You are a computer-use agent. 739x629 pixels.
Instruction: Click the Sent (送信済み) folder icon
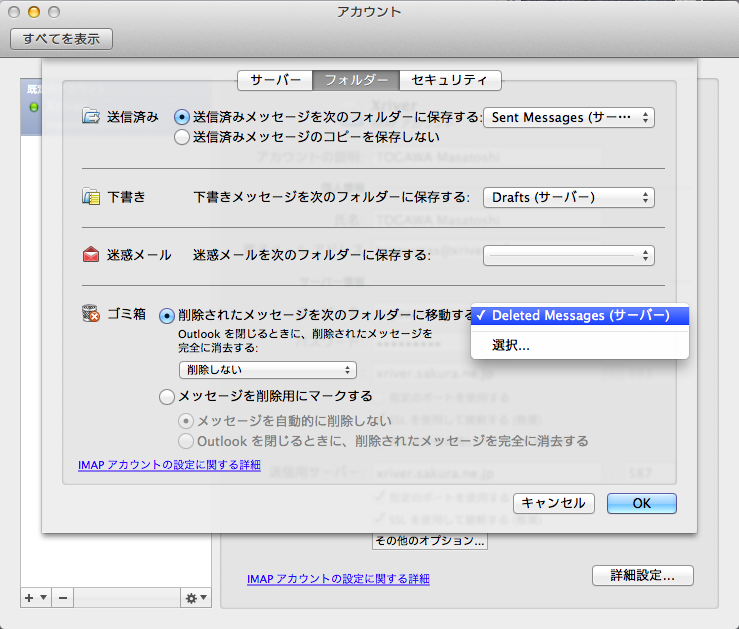point(91,117)
